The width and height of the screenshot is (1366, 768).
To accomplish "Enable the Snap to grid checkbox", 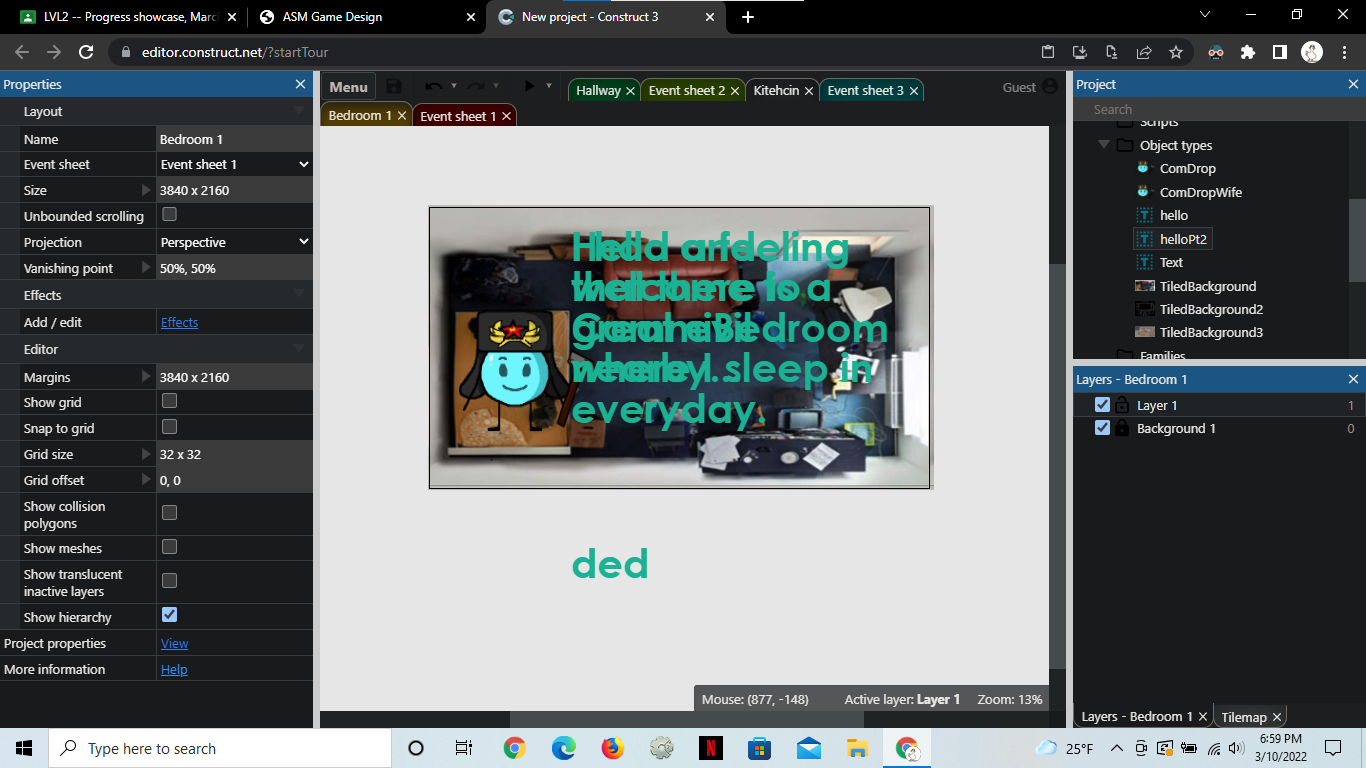I will coord(170,427).
